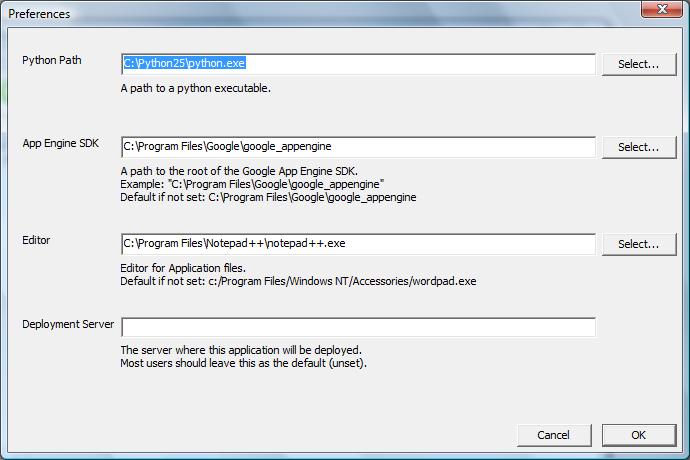The height and width of the screenshot is (460, 690).
Task: Focus the App Engine SDK path field
Action: pyautogui.click(x=358, y=147)
